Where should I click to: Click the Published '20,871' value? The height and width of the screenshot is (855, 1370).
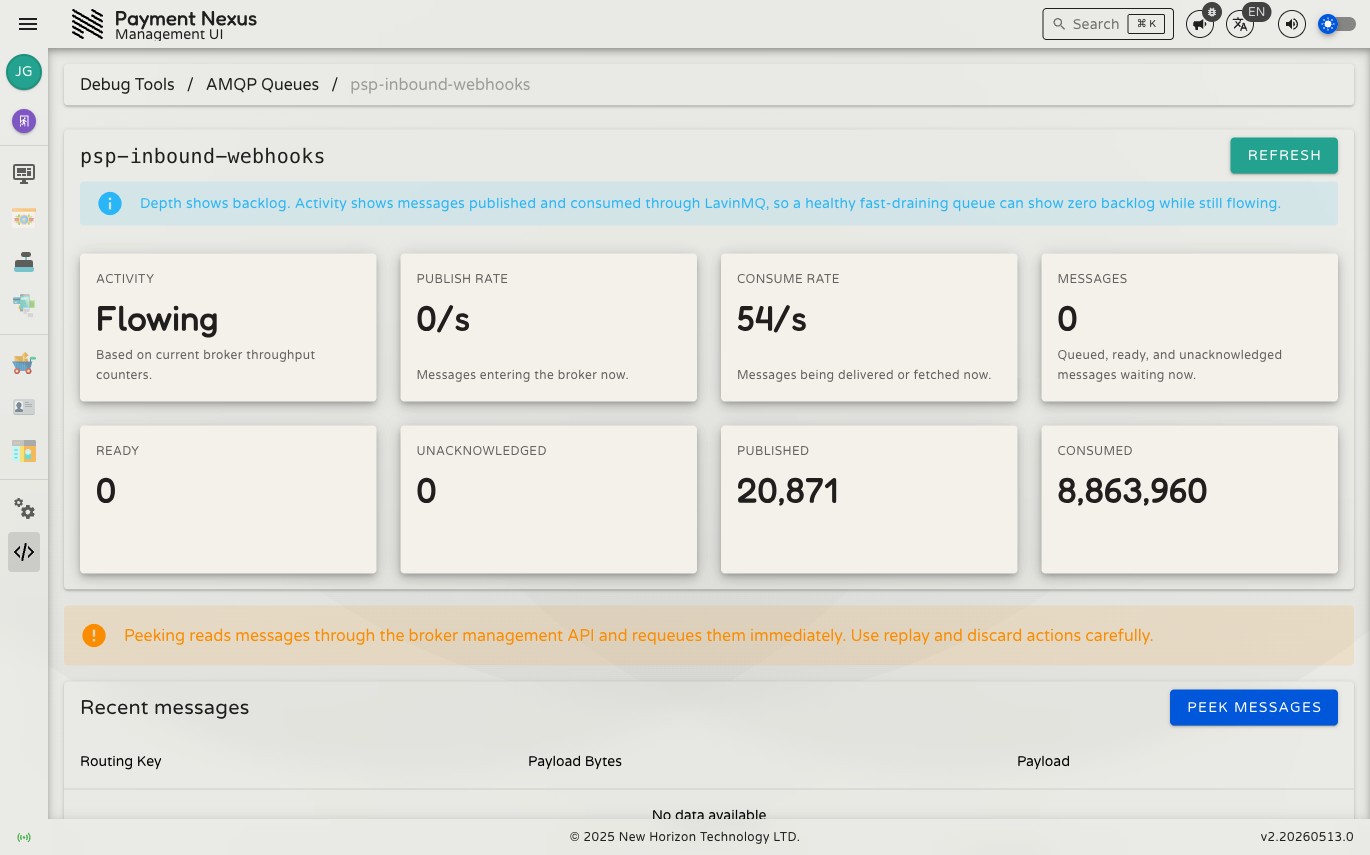click(788, 491)
